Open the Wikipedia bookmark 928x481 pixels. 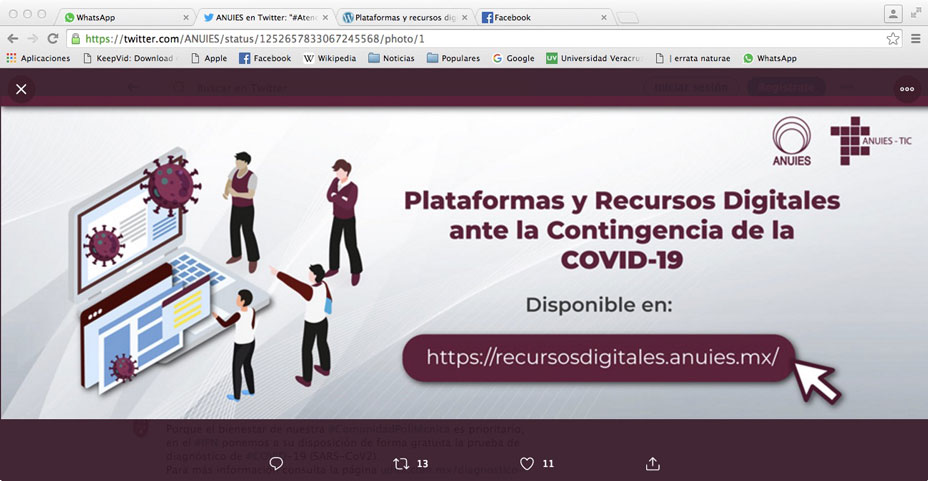(x=329, y=58)
